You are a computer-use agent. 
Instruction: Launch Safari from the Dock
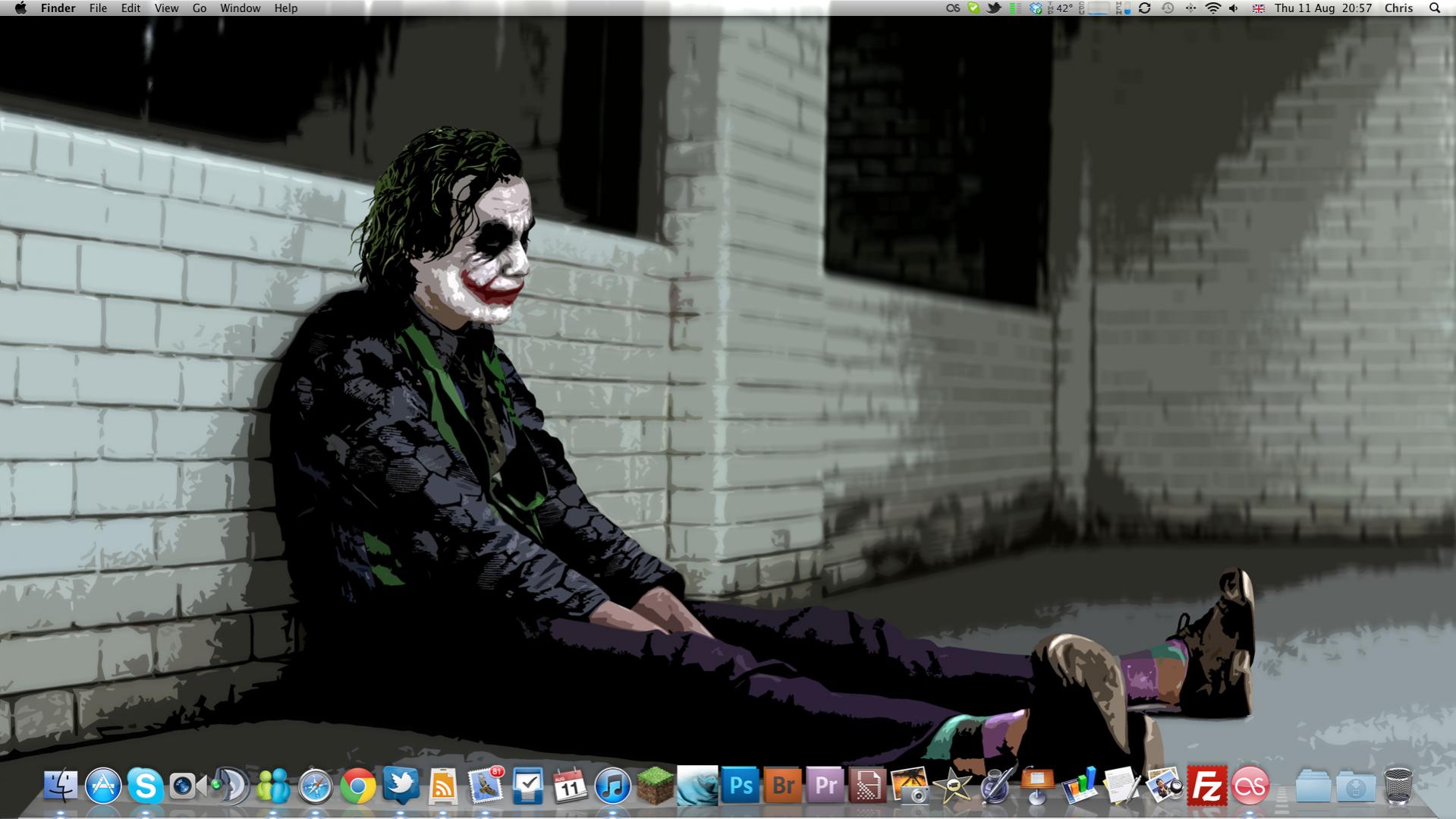coord(316,786)
